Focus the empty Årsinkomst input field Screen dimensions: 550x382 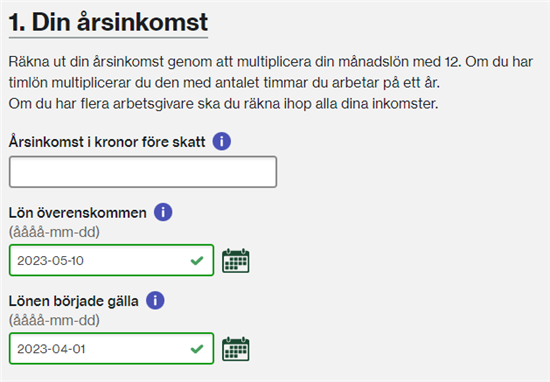(143, 172)
